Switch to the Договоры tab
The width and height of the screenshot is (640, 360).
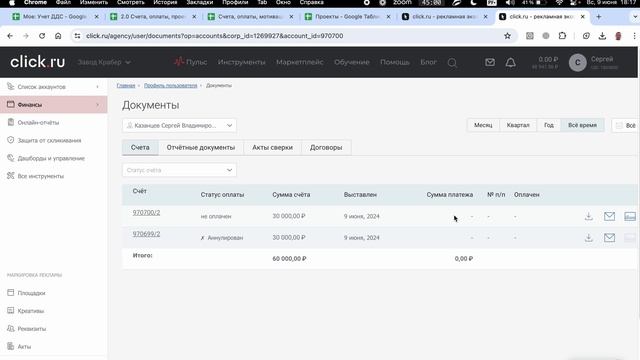(326, 147)
